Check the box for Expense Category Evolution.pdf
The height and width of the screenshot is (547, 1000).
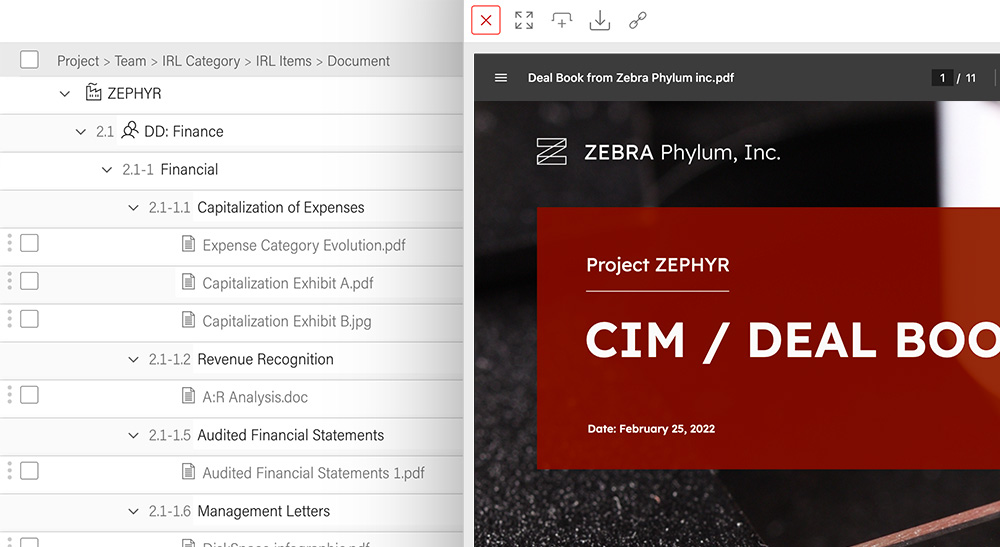[x=29, y=243]
